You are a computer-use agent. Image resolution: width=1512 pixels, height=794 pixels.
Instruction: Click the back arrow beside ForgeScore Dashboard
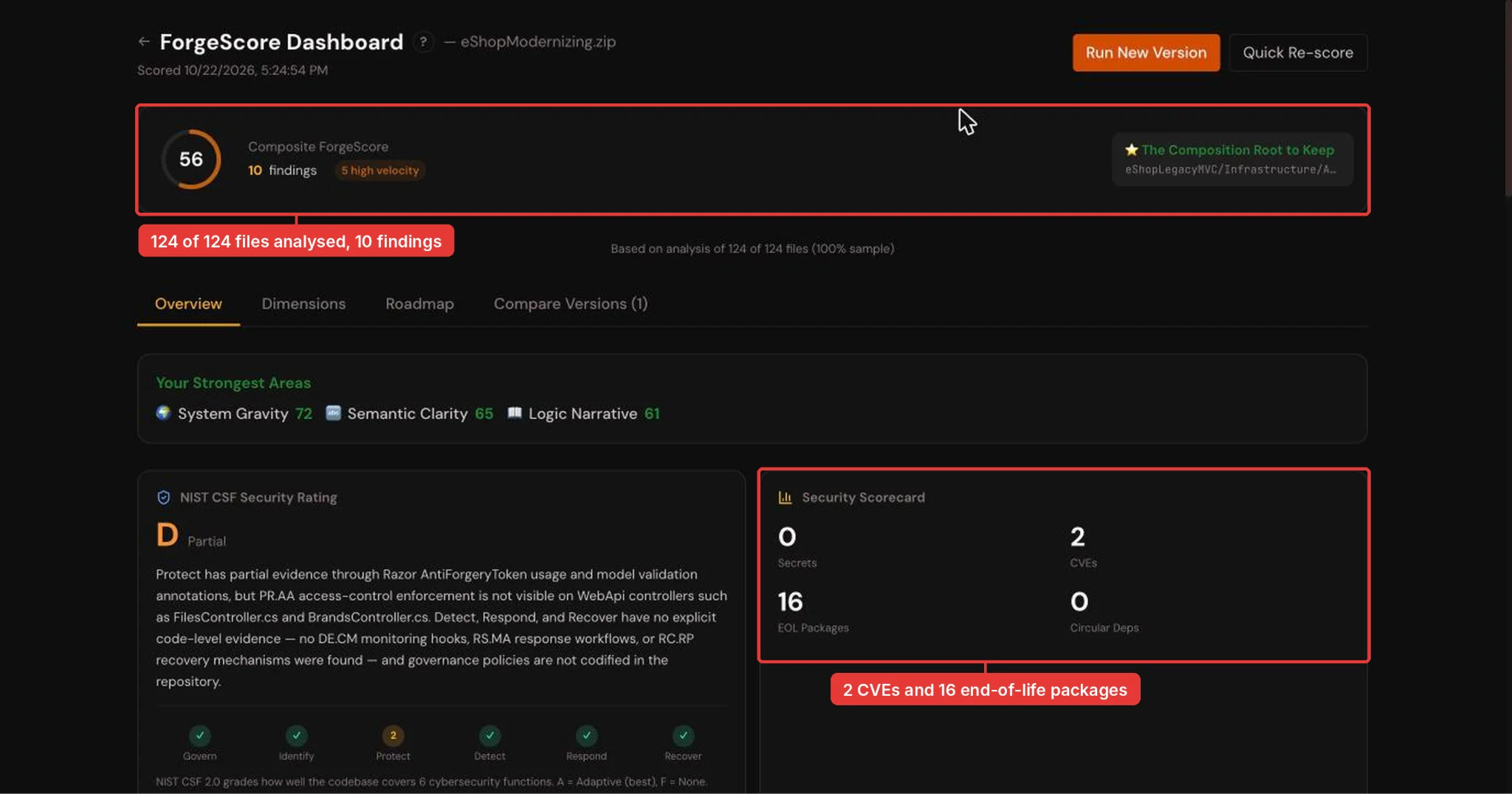point(144,41)
